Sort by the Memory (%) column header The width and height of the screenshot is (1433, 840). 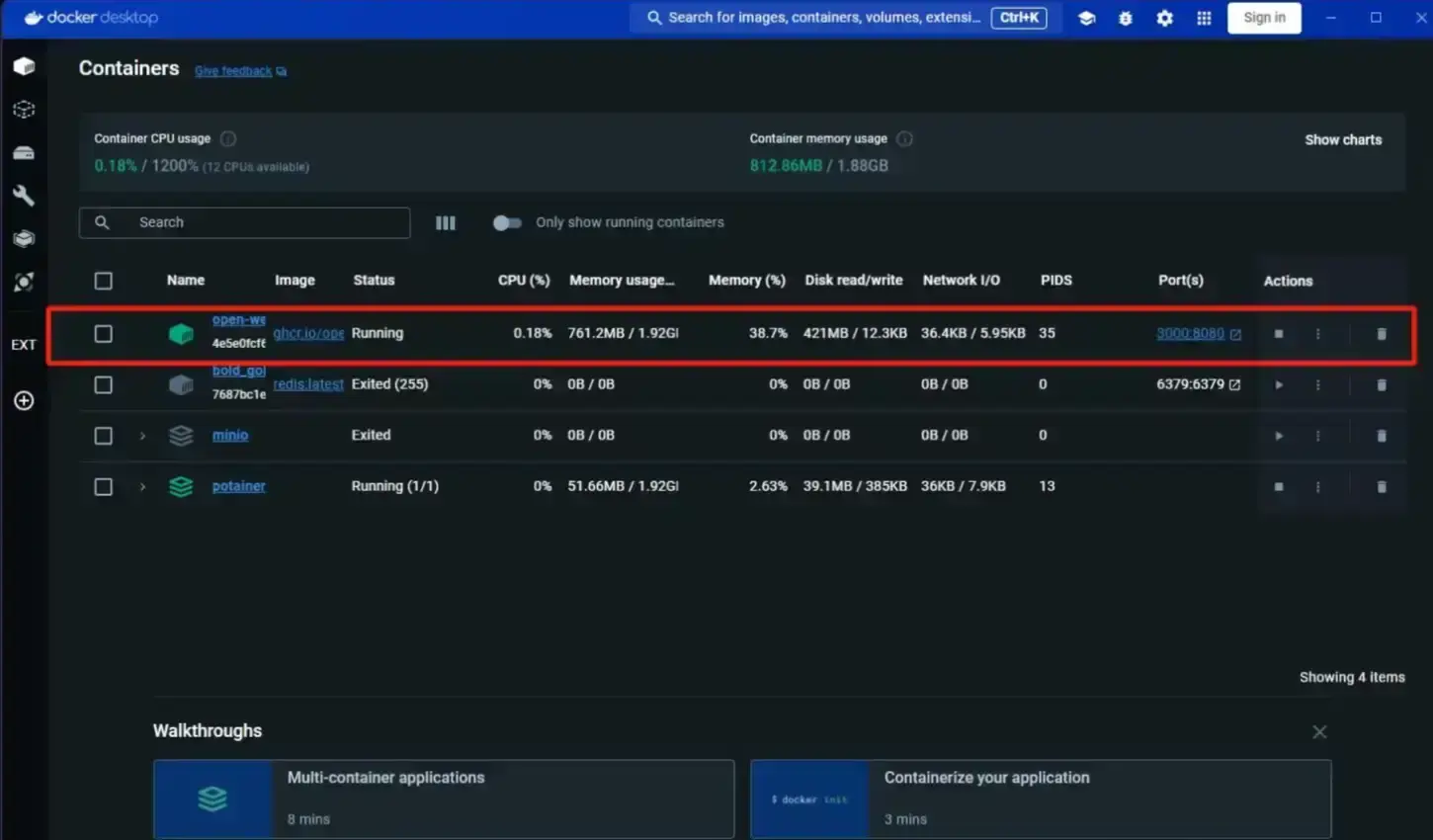(x=747, y=281)
